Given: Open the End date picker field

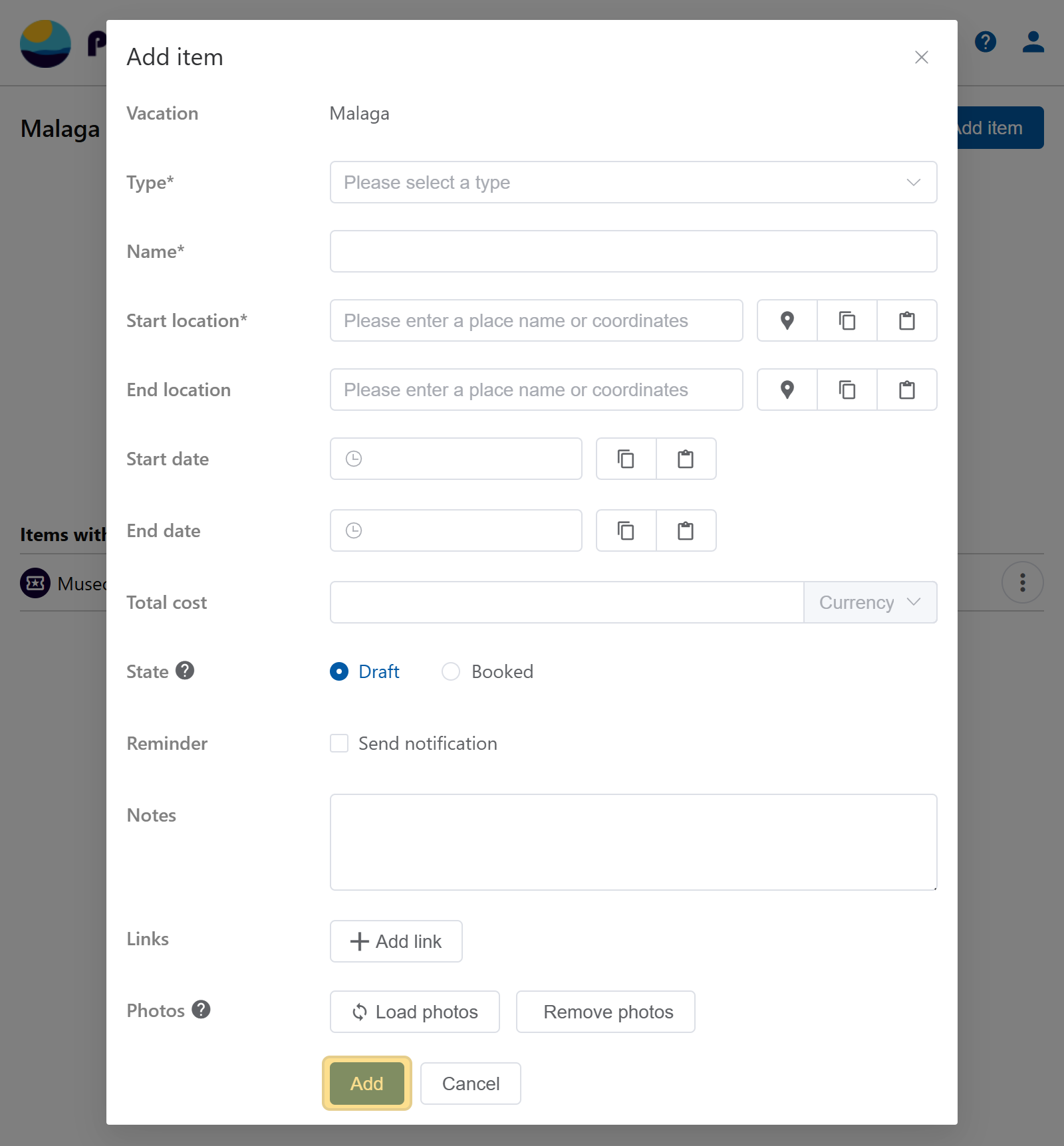Looking at the screenshot, I should (x=456, y=530).
